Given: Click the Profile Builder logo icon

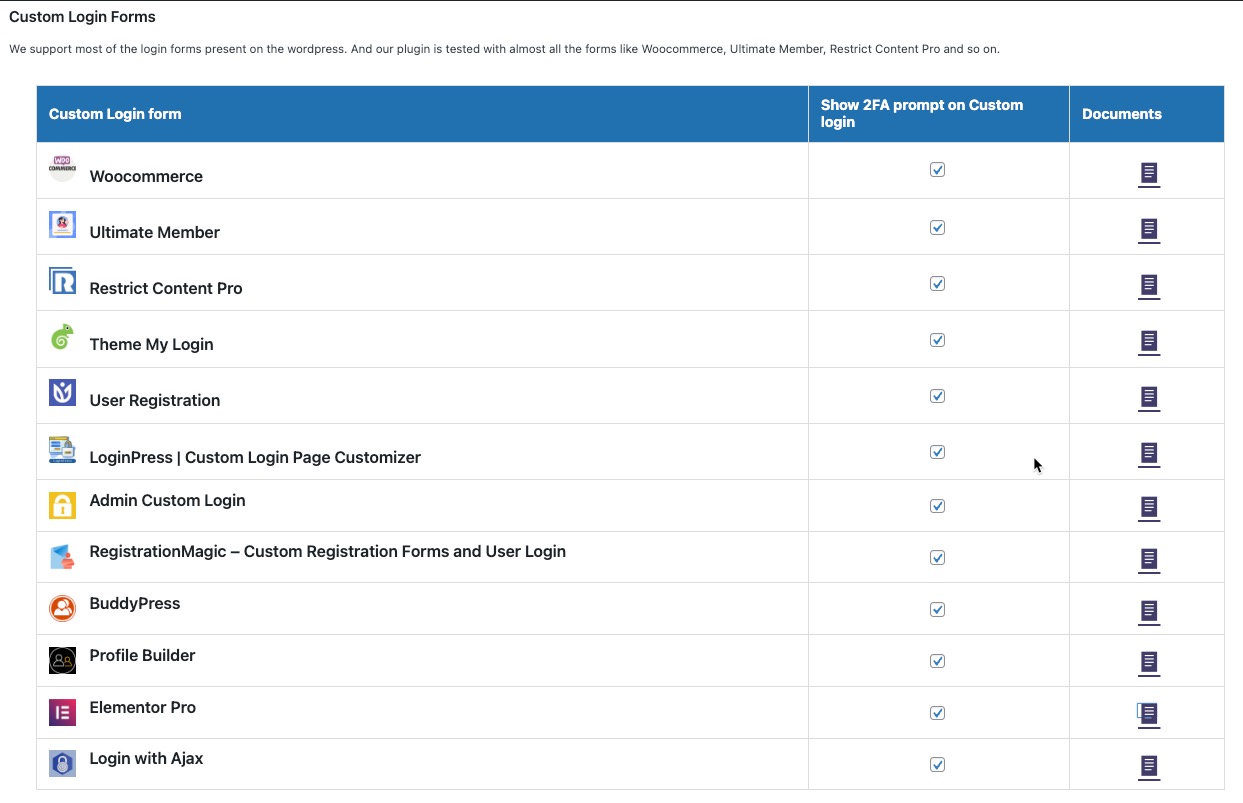Looking at the screenshot, I should pos(62,660).
